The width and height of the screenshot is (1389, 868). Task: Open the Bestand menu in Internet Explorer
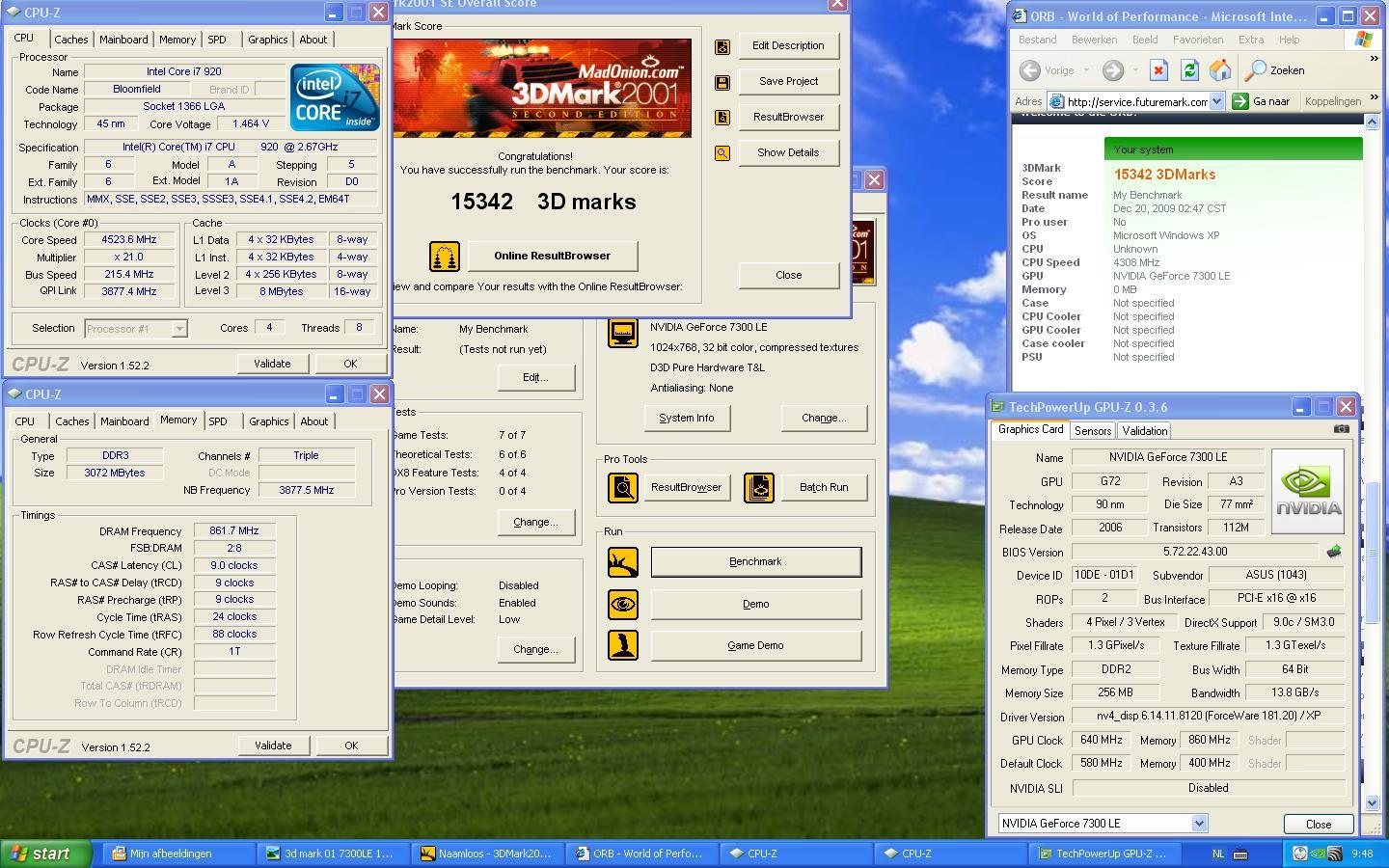tap(1038, 40)
